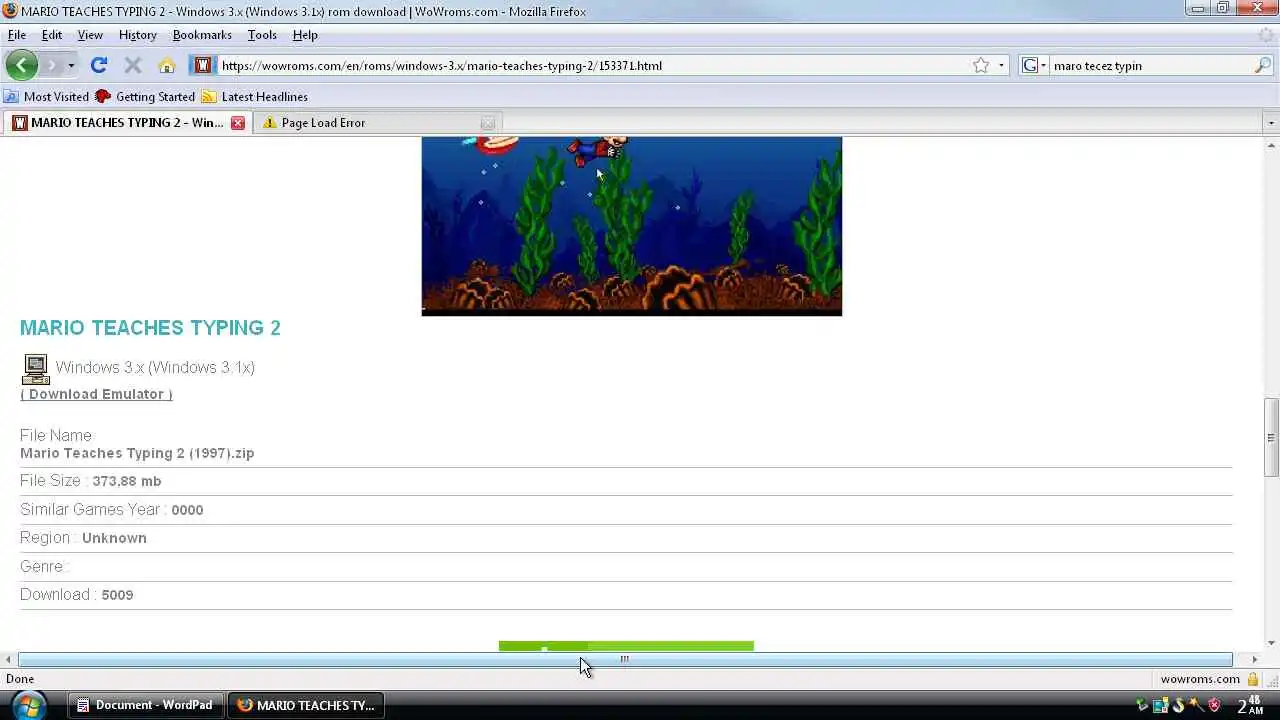
Task: Click the search magnifier icon
Action: pos(1263,65)
